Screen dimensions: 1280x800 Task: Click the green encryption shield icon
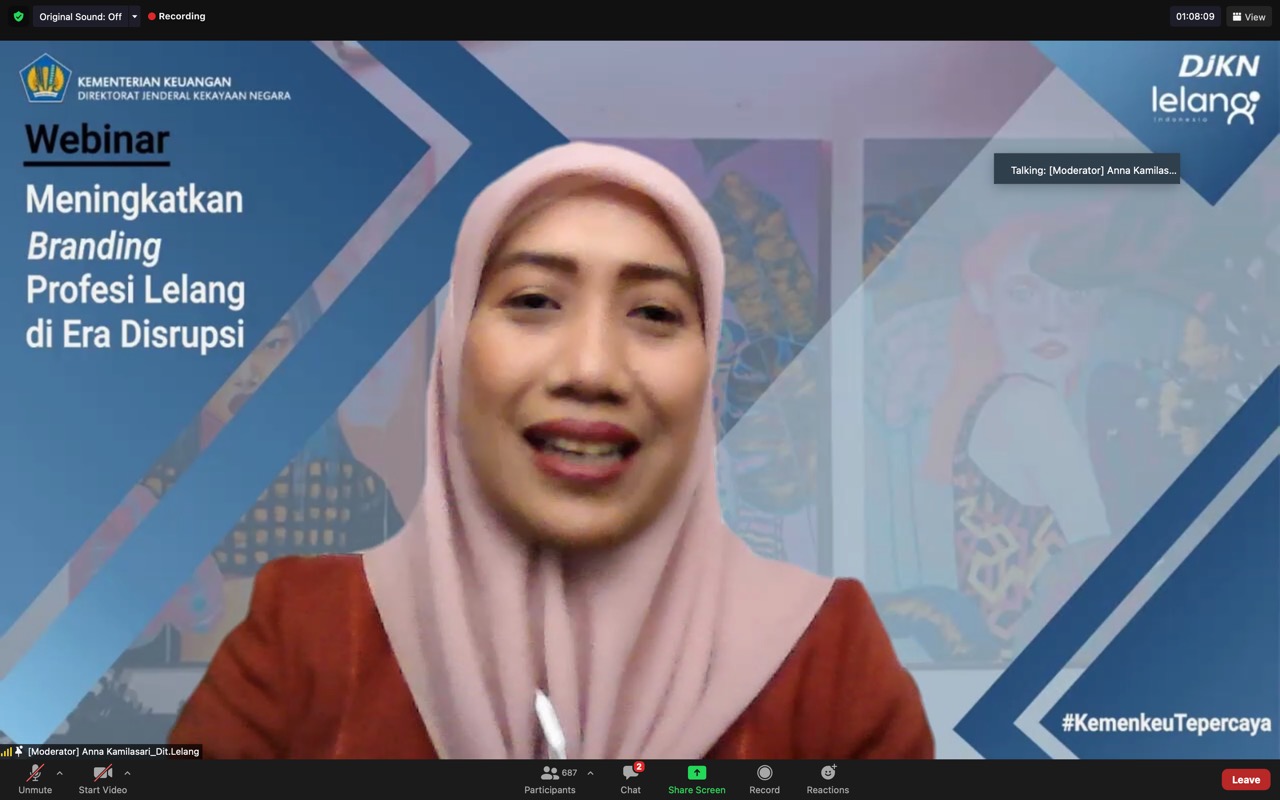18,17
